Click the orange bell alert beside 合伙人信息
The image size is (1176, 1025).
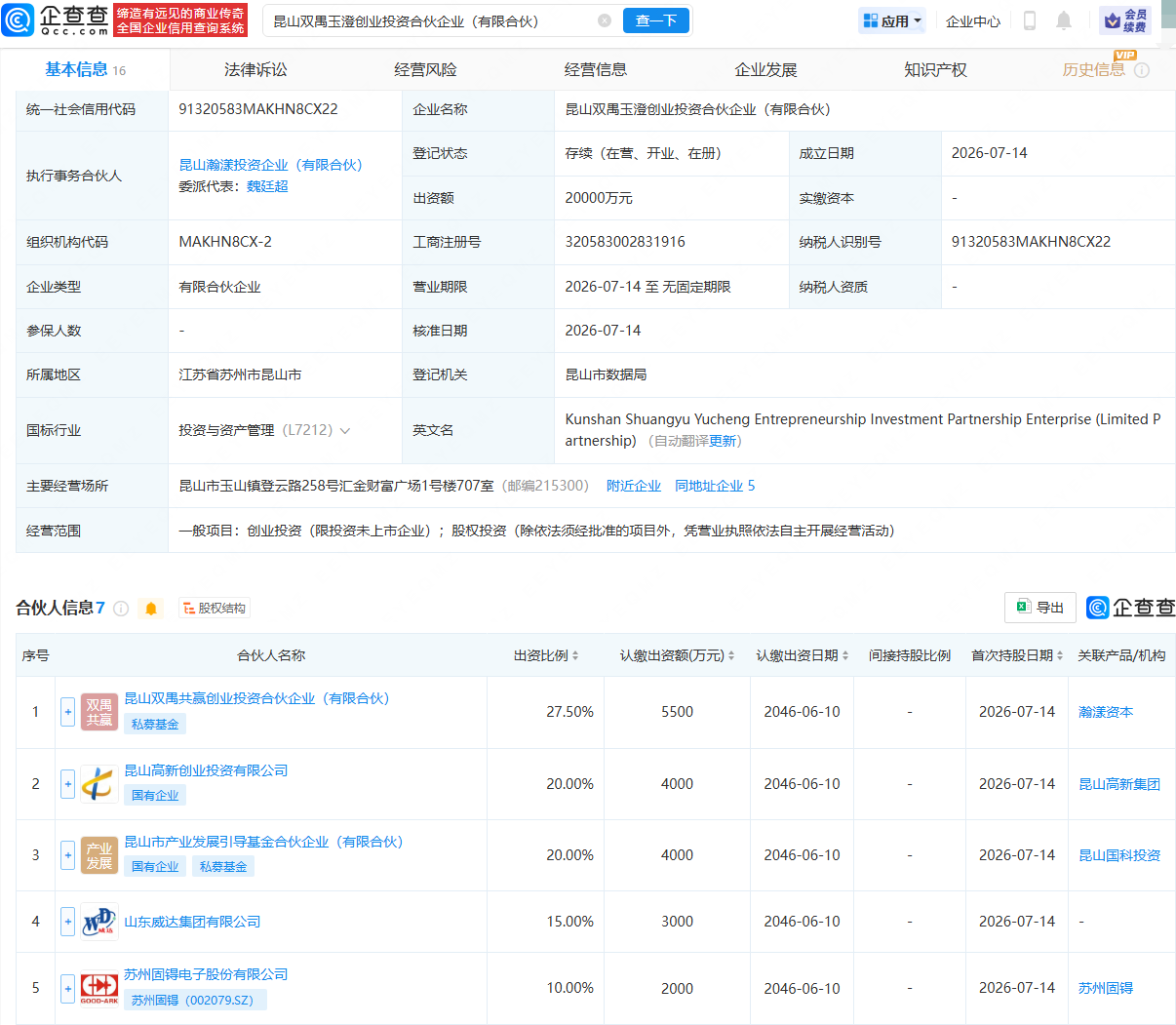(151, 609)
